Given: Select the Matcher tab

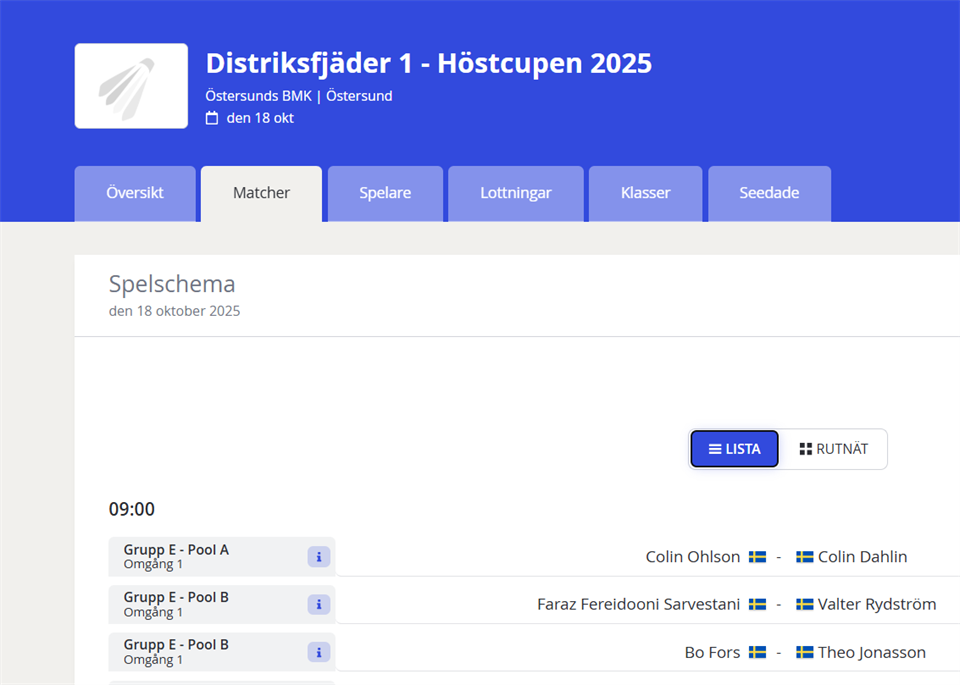Looking at the screenshot, I should (x=261, y=193).
